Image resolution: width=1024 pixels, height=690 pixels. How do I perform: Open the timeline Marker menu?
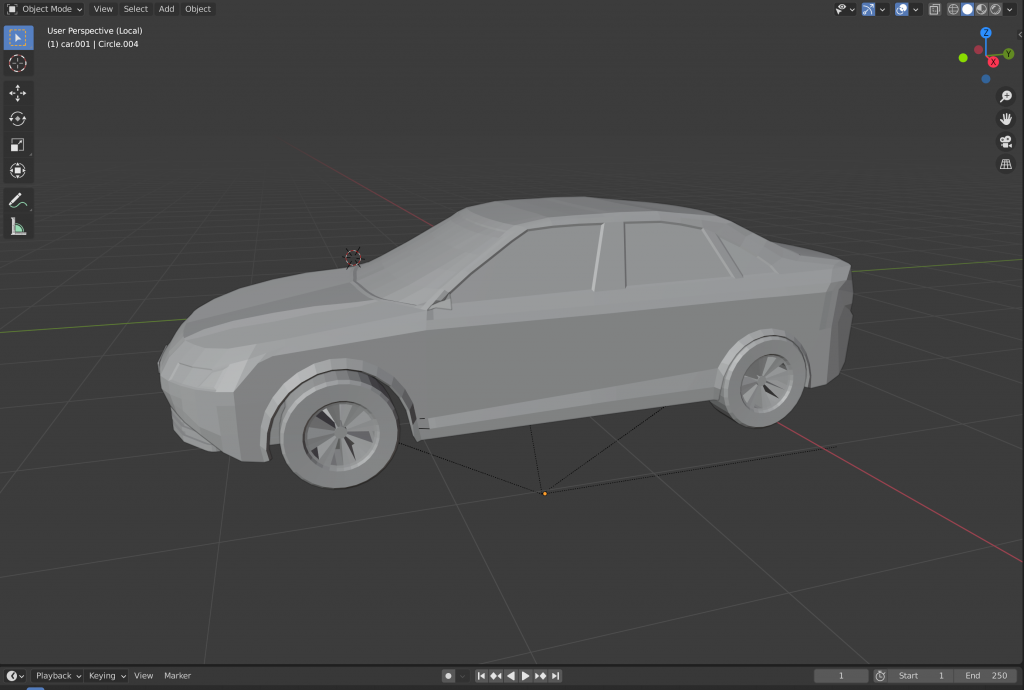pos(178,676)
